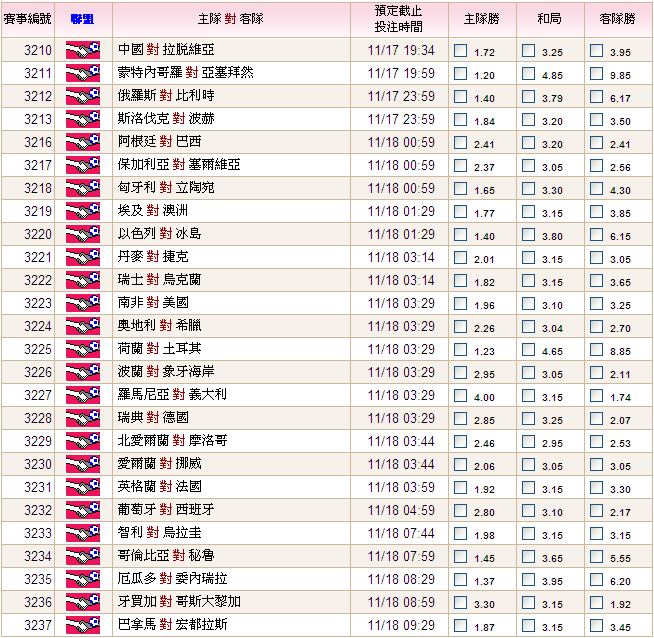
Task: Click the deadline 11/18 03:59 cell
Action: coord(401,487)
